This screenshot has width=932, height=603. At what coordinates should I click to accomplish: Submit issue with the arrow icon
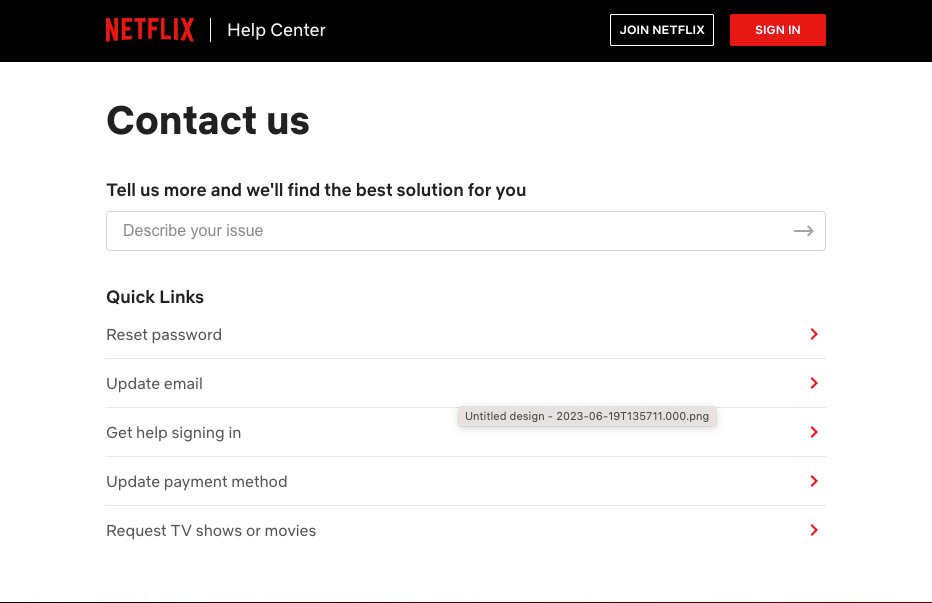[x=804, y=231]
